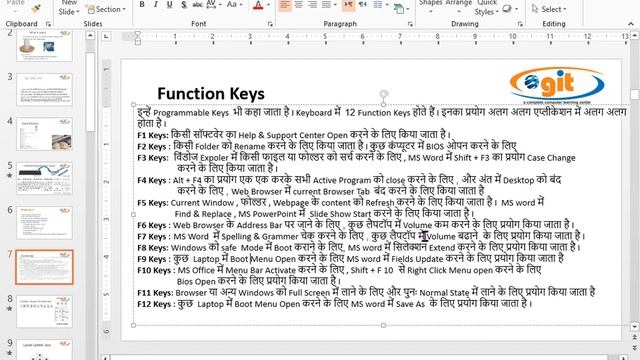640x360 pixels.
Task: Click the ruler tab selector
Action: click(x=106, y=36)
